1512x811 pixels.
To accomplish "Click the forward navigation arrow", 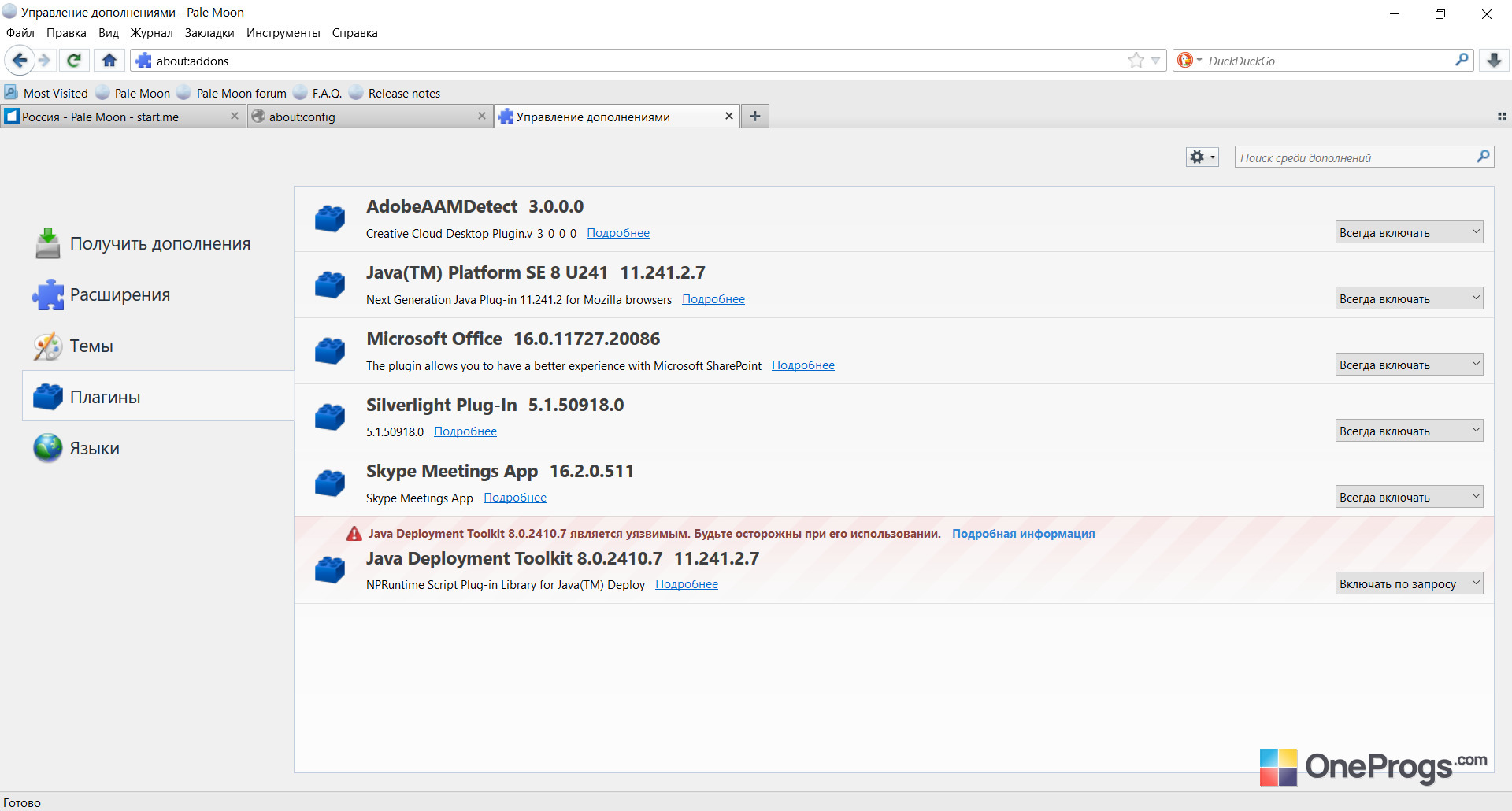I will click(x=45, y=61).
